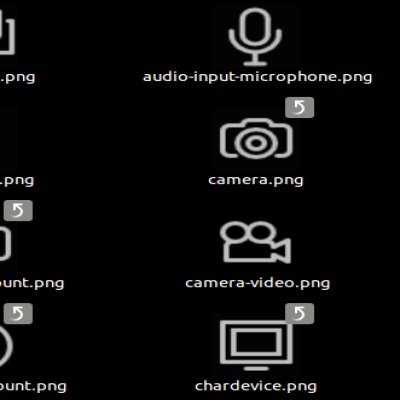
Task: Click the symlink arrow emblem on camera.png
Action: point(299,107)
